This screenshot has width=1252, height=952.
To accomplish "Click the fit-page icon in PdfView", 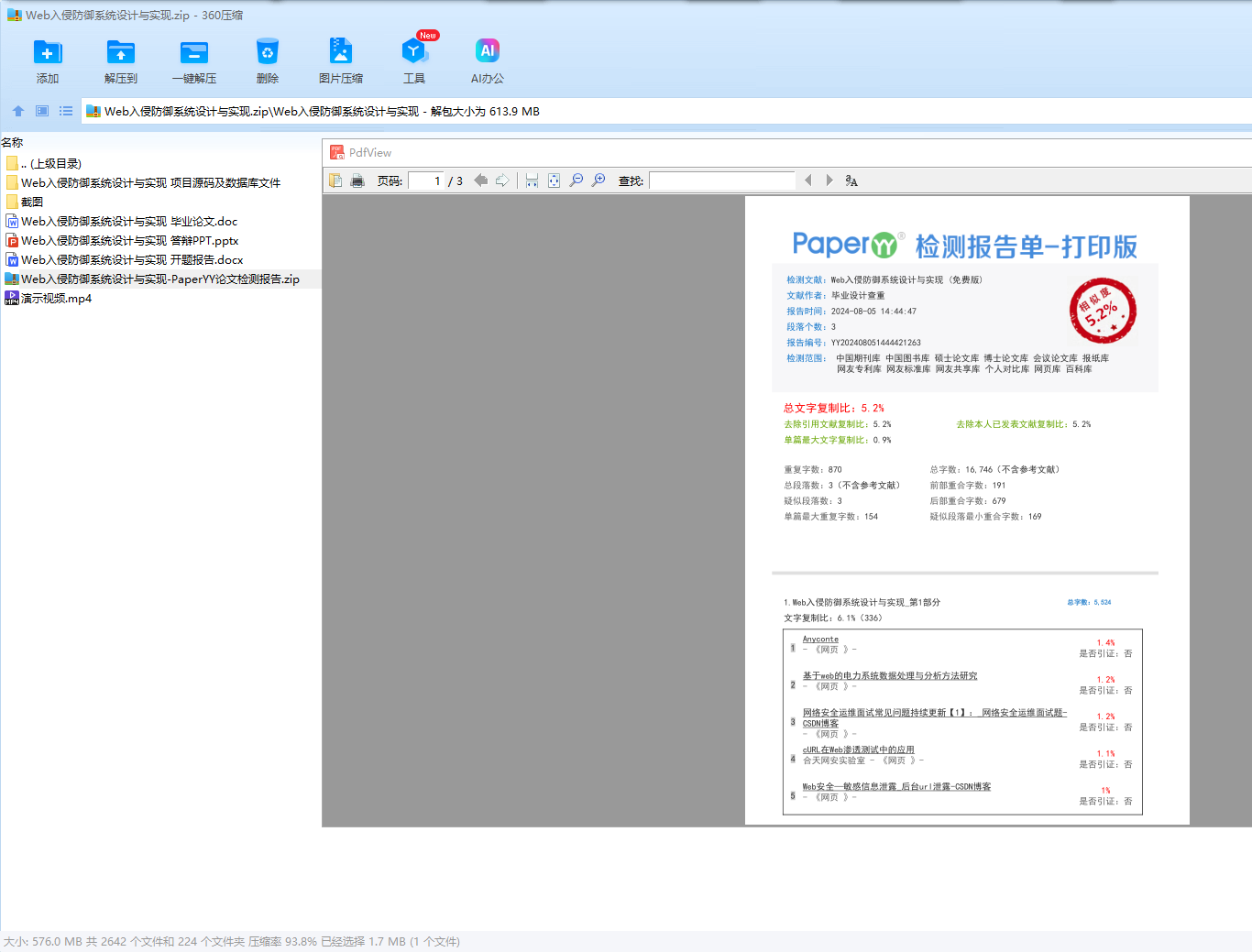I will point(554,181).
